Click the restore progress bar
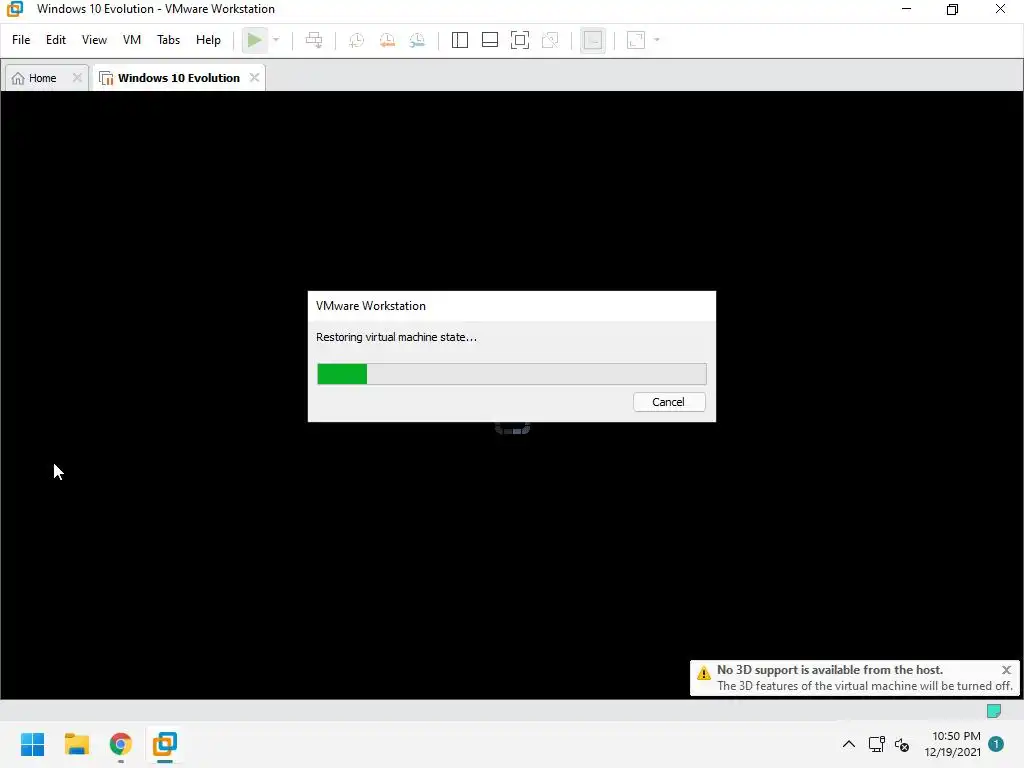 click(511, 374)
